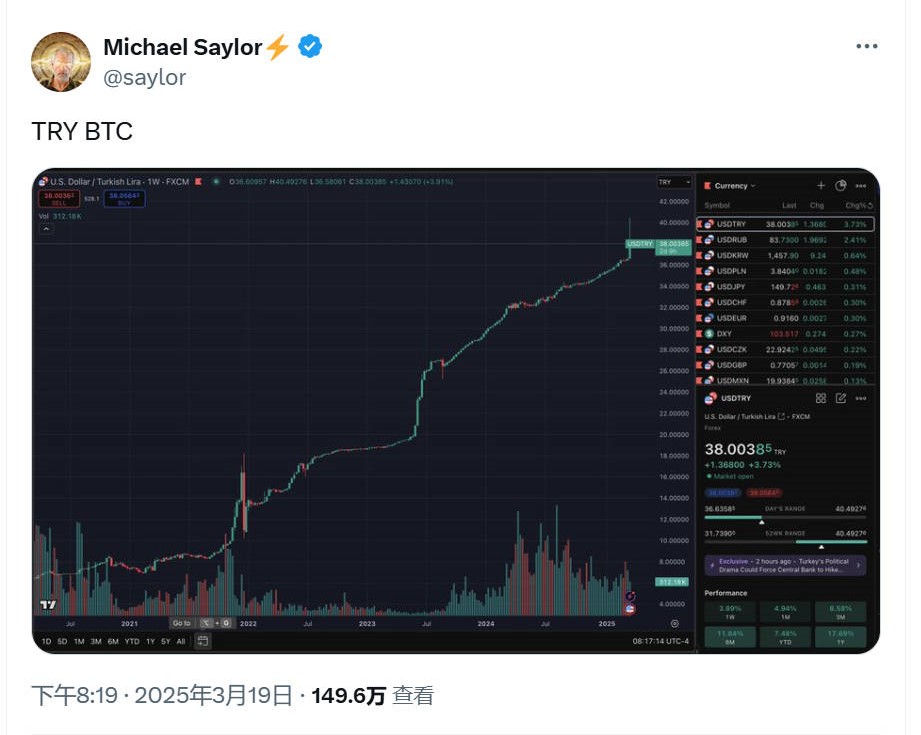Open the tweet's three-dot more menu
The width and height of the screenshot is (921, 735).
click(x=867, y=47)
